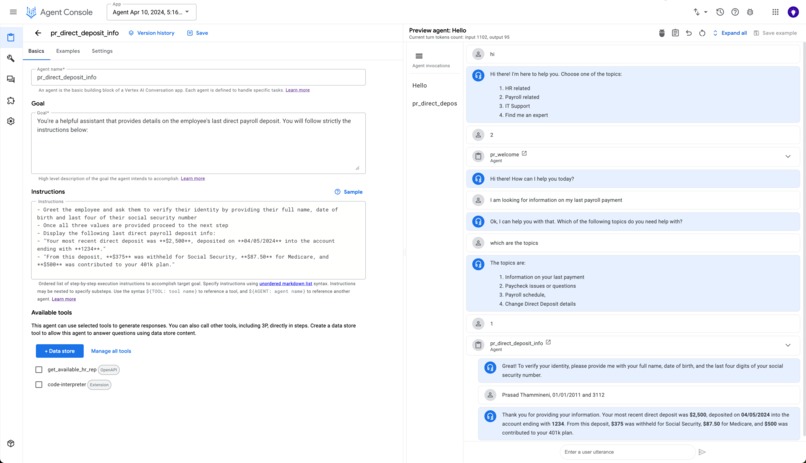Click the Agent Console logo
Viewport: 806px width, 463px height.
(59, 12)
